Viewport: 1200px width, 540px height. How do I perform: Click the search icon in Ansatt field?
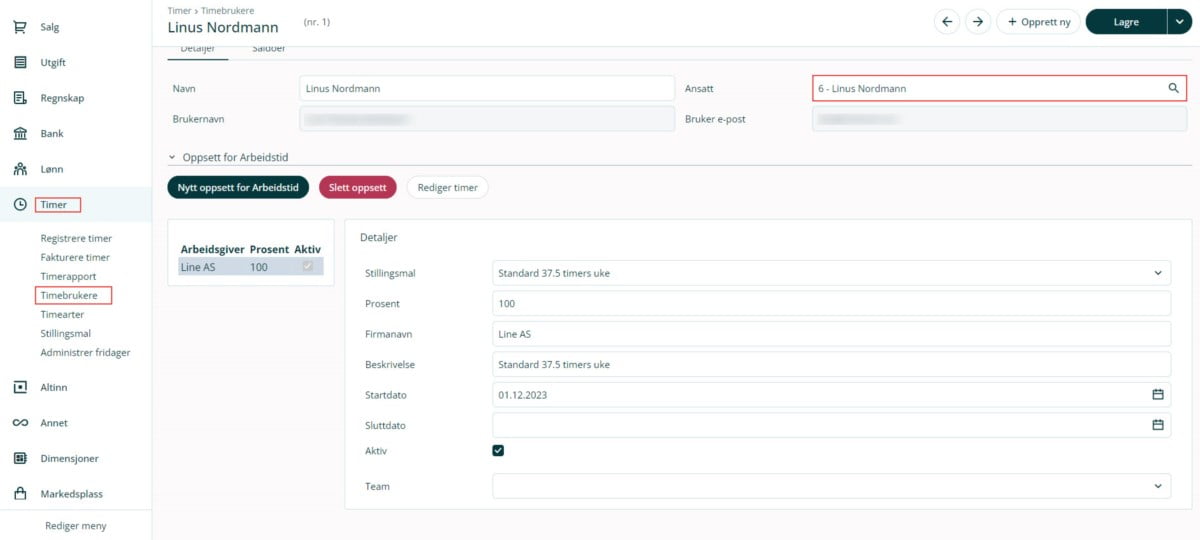[x=1173, y=88]
